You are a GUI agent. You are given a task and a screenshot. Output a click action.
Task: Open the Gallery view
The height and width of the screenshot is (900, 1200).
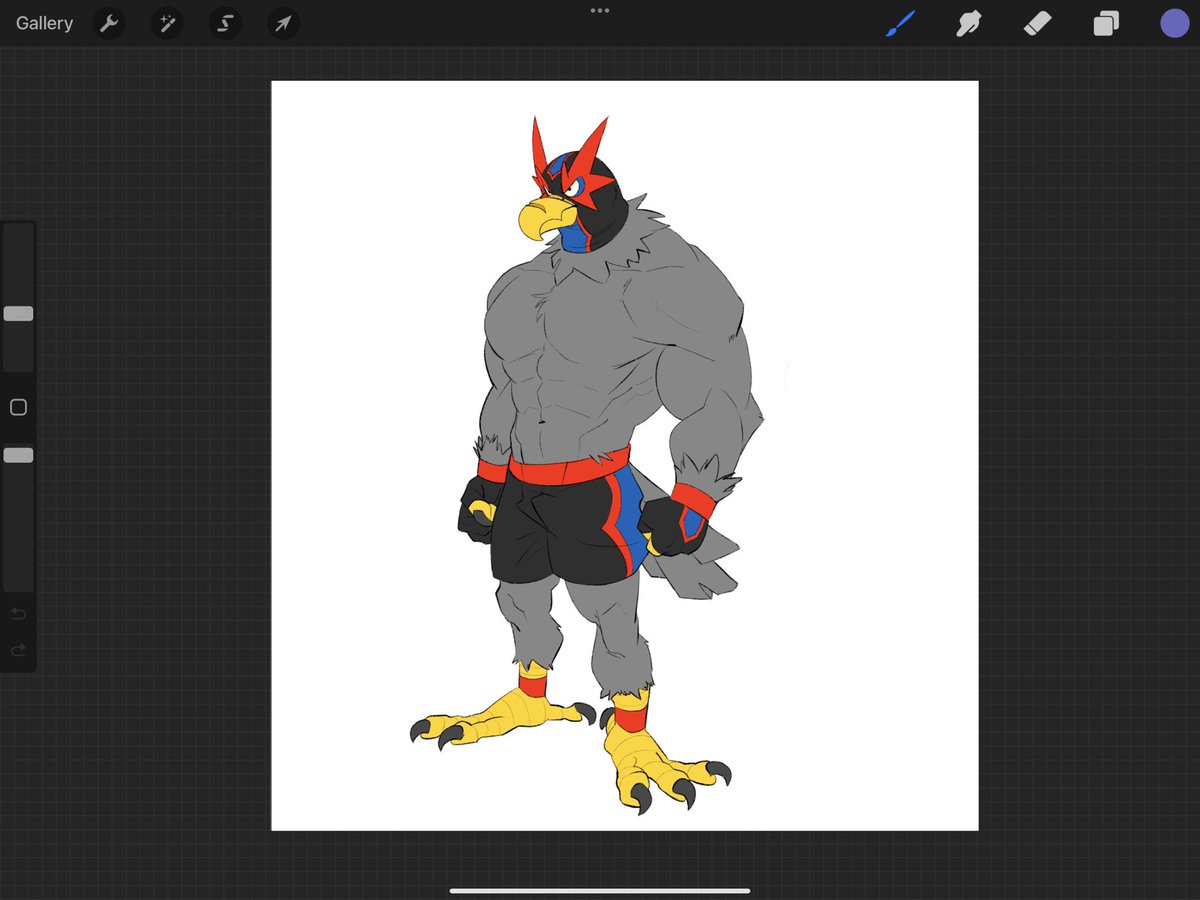(x=44, y=23)
